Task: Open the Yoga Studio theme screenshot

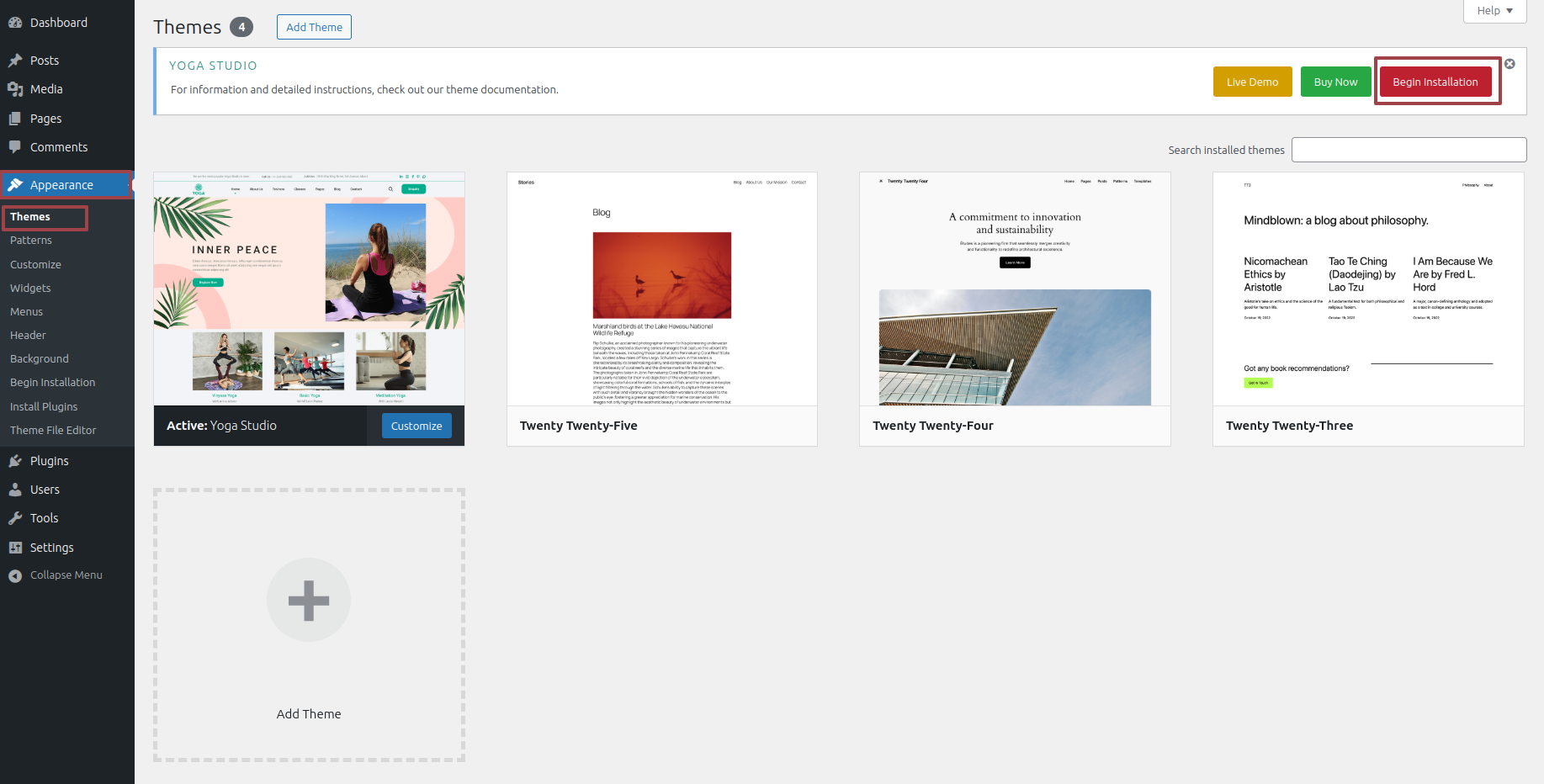Action: point(309,289)
